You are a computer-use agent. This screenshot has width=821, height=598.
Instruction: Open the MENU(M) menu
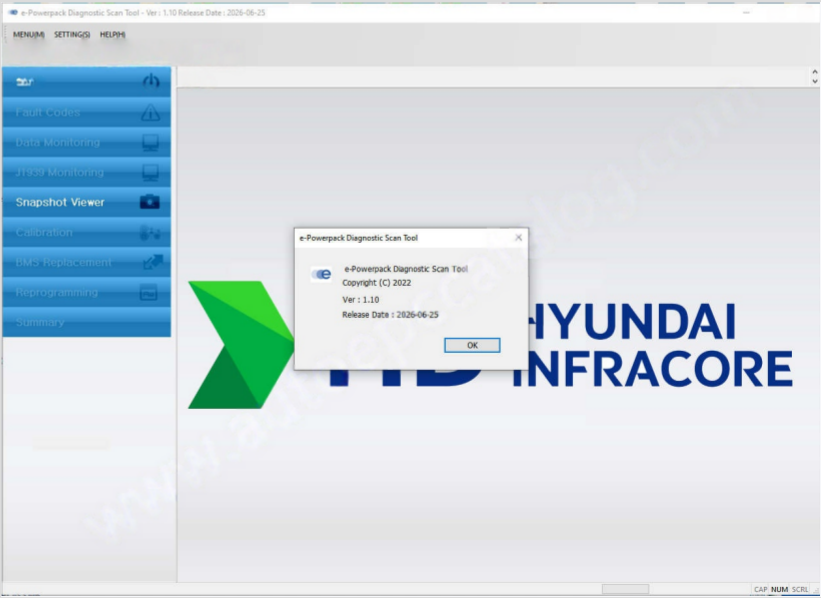pos(28,35)
